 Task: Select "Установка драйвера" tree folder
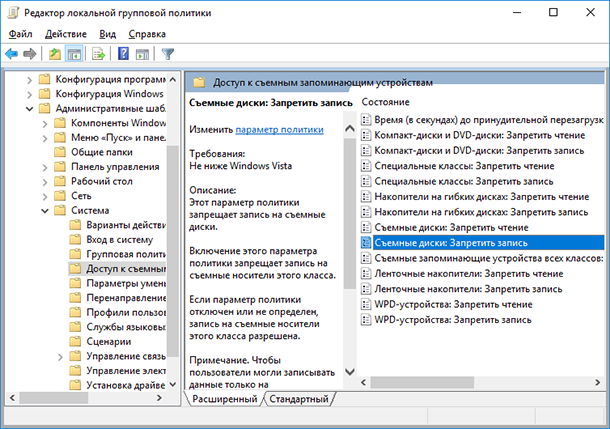tap(126, 385)
